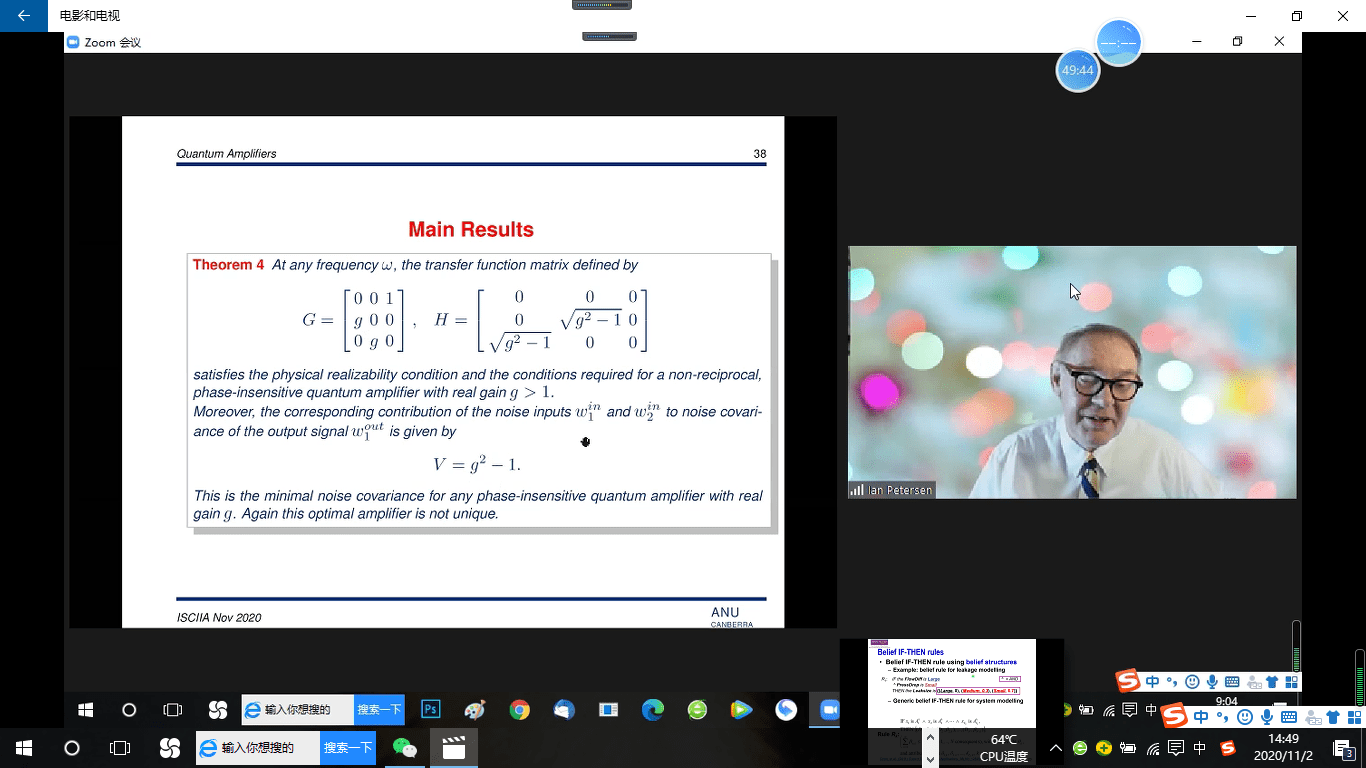Click the back arrow in Movies & TV

point(24,16)
